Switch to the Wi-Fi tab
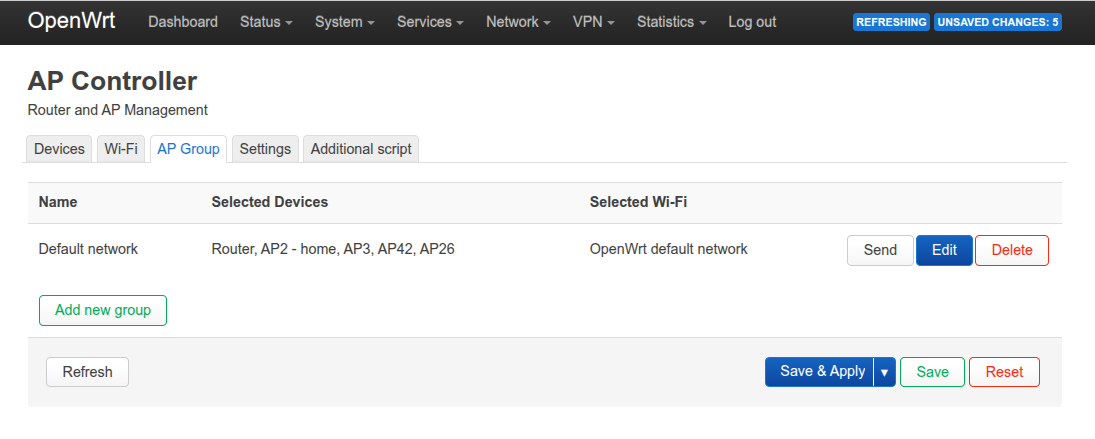This screenshot has height=439, width=1095. pyautogui.click(x=121, y=149)
